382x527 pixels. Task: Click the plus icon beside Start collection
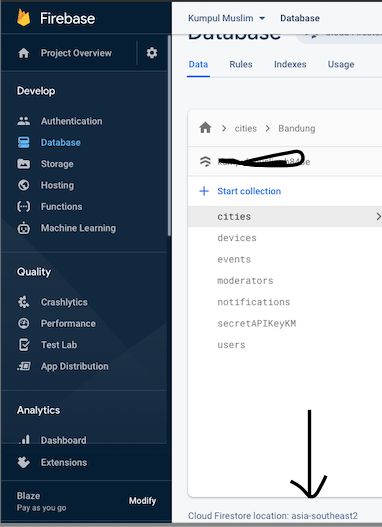pos(204,191)
